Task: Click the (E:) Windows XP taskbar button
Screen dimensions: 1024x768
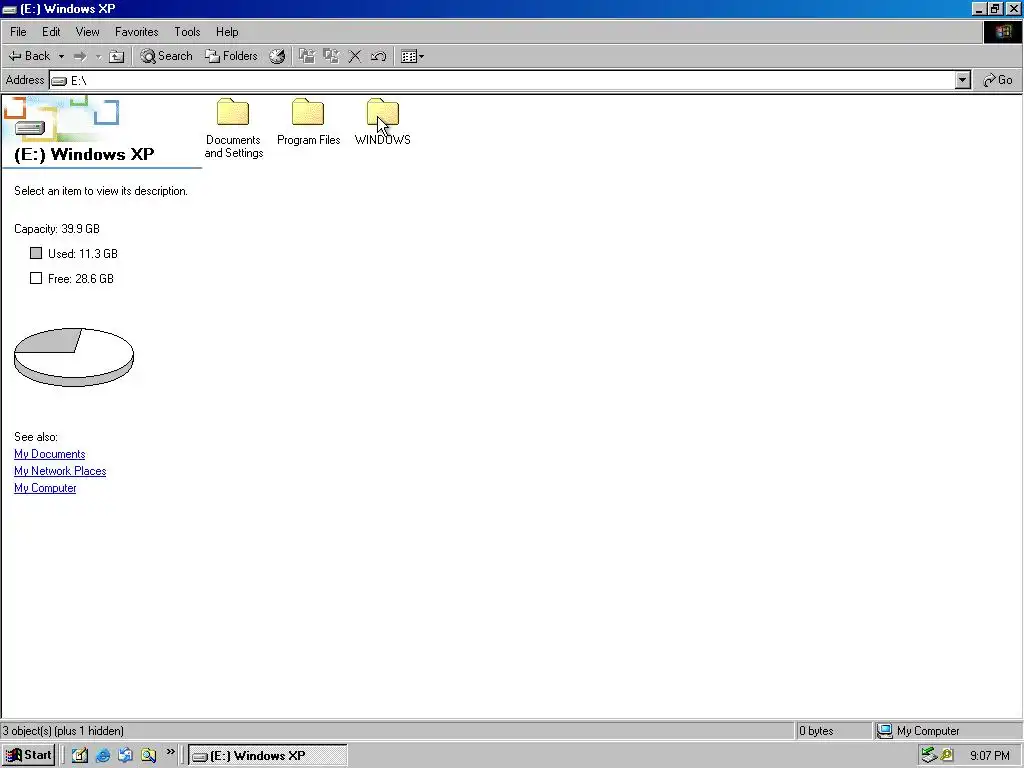Action: point(268,756)
